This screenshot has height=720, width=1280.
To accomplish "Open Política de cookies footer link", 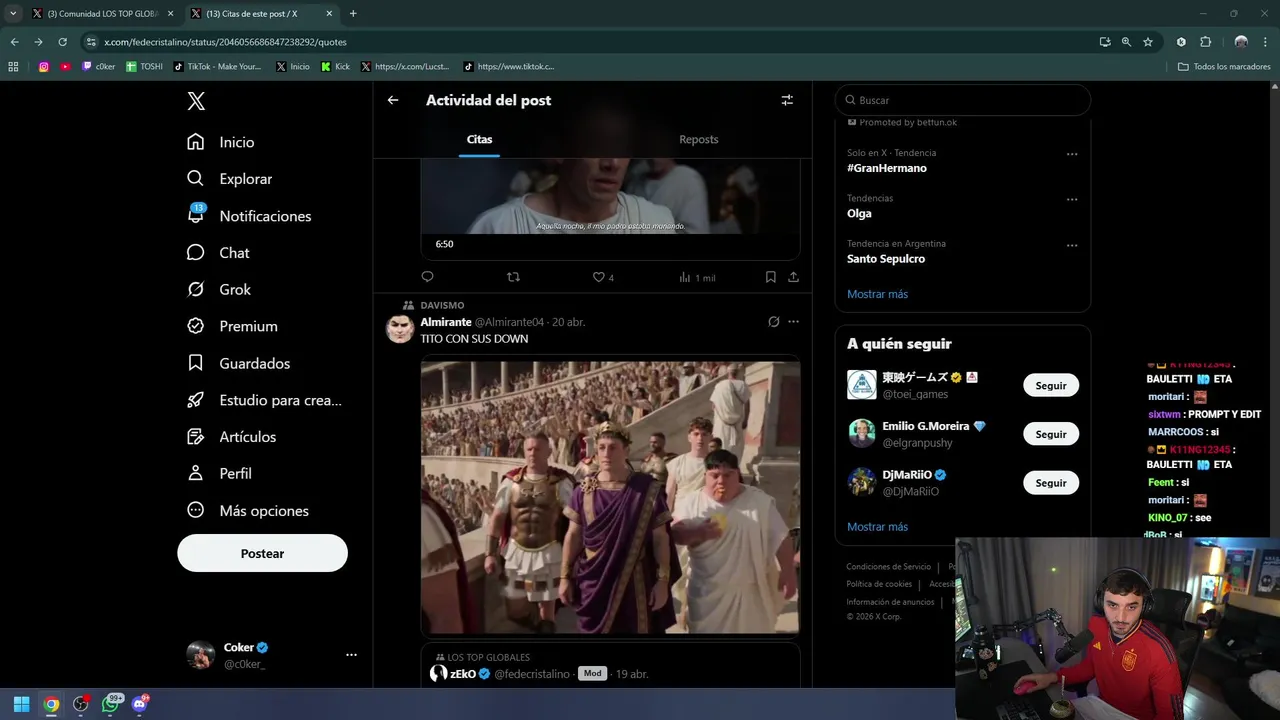I will point(879,584).
